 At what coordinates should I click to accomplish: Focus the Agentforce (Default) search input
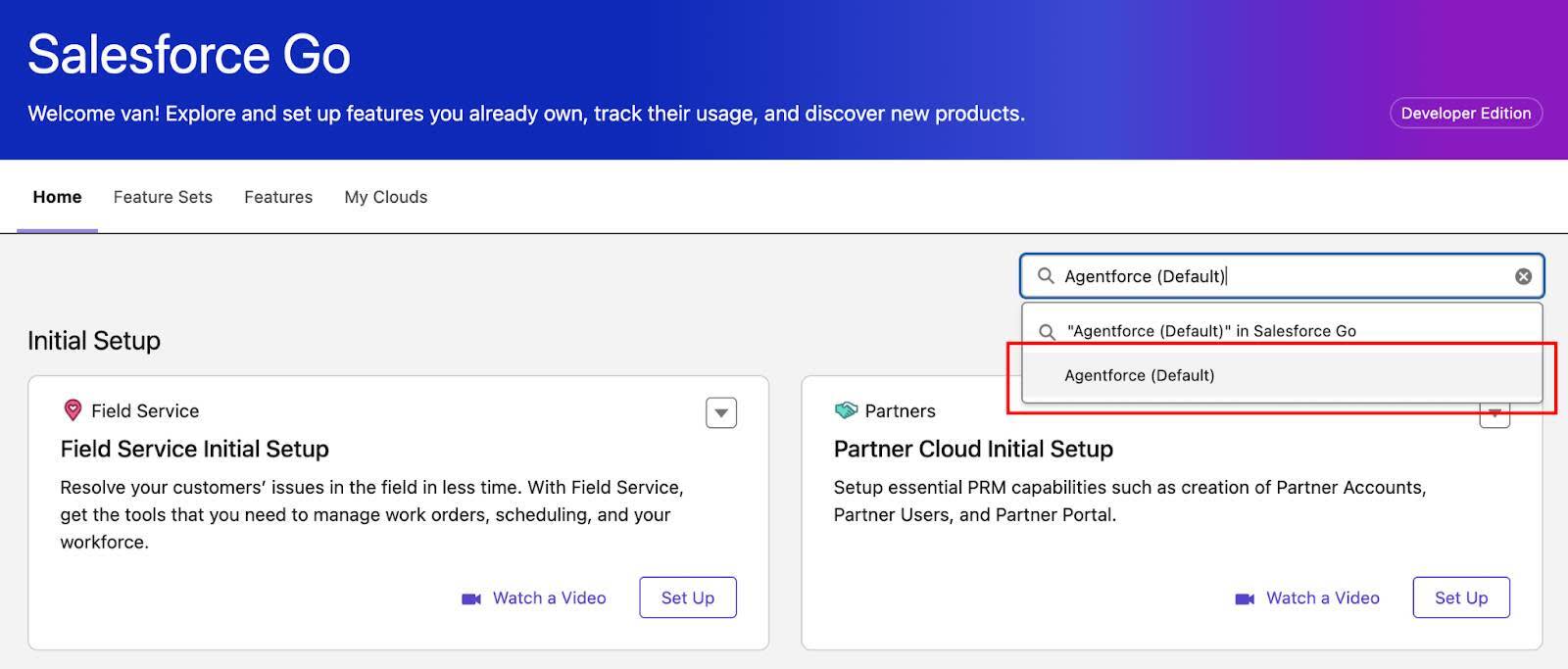coord(1282,276)
